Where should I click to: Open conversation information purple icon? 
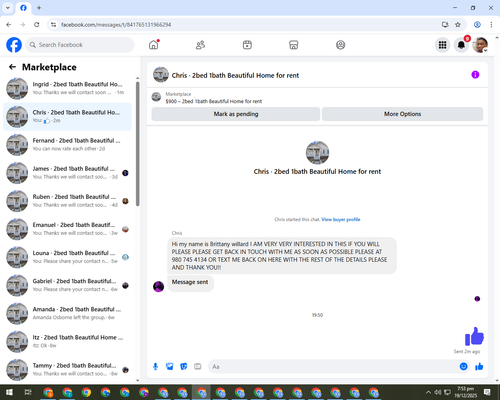click(x=475, y=75)
